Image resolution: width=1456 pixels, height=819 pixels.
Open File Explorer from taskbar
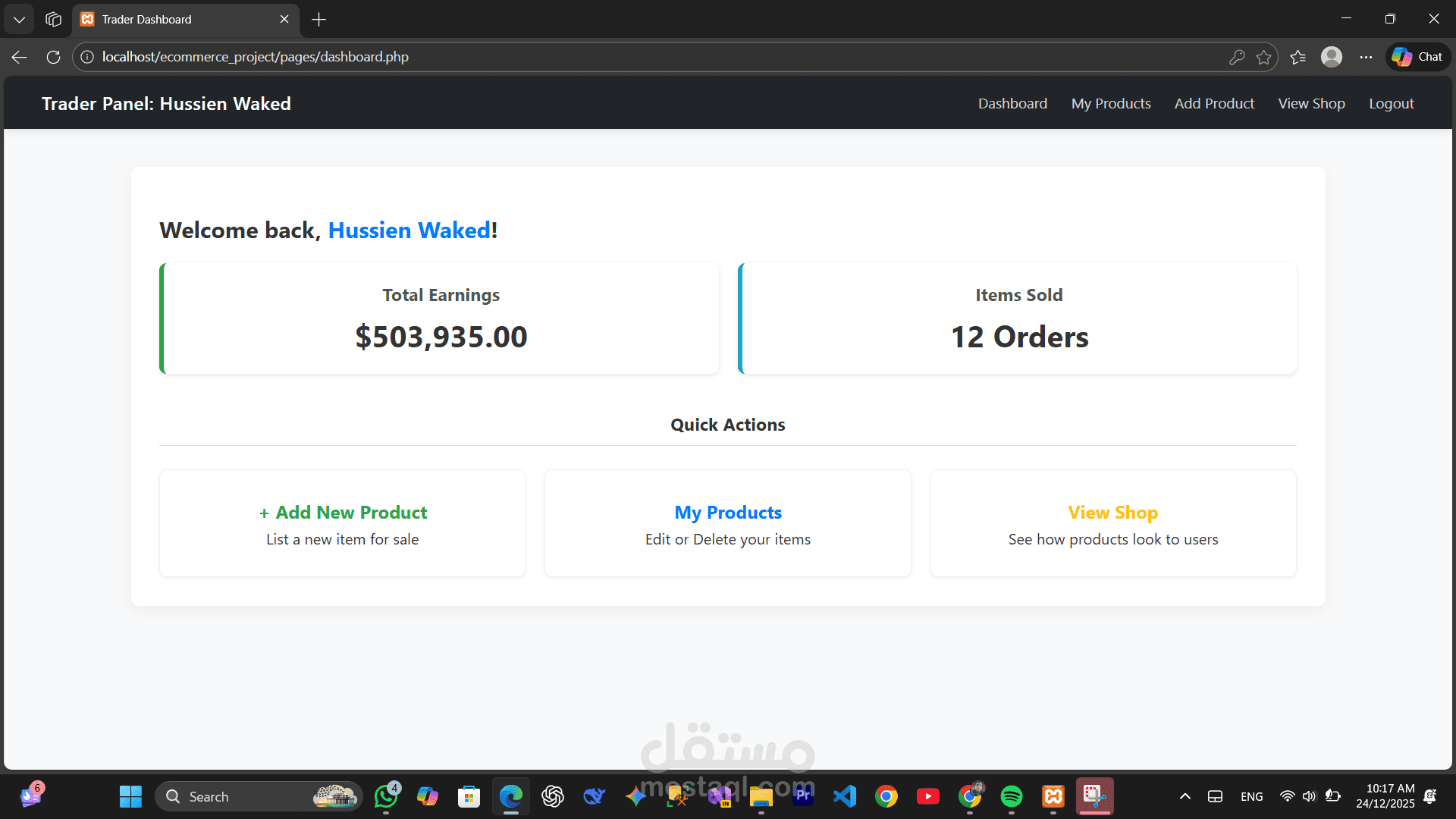[x=761, y=796]
